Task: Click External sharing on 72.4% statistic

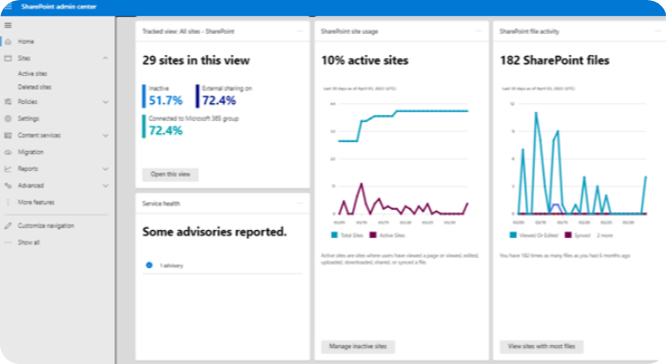Action: [x=224, y=96]
